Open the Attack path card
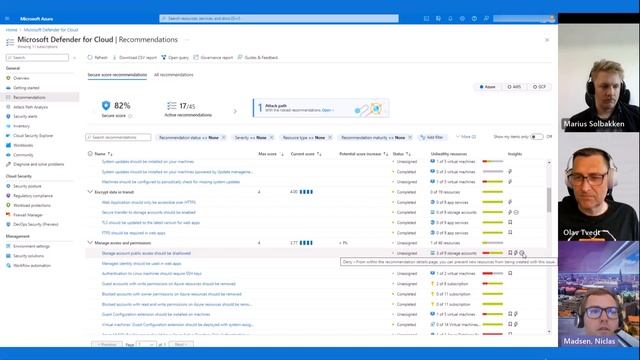The image size is (640, 360). pyautogui.click(x=321, y=108)
